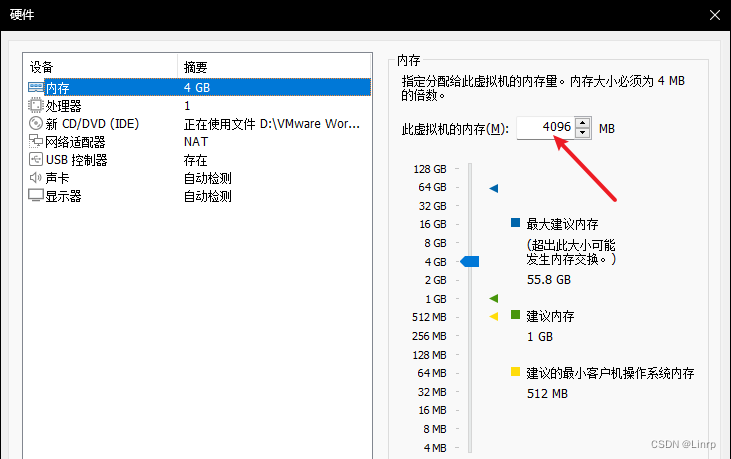
Task: Select the USB 控制器 row
Action: tap(199, 160)
